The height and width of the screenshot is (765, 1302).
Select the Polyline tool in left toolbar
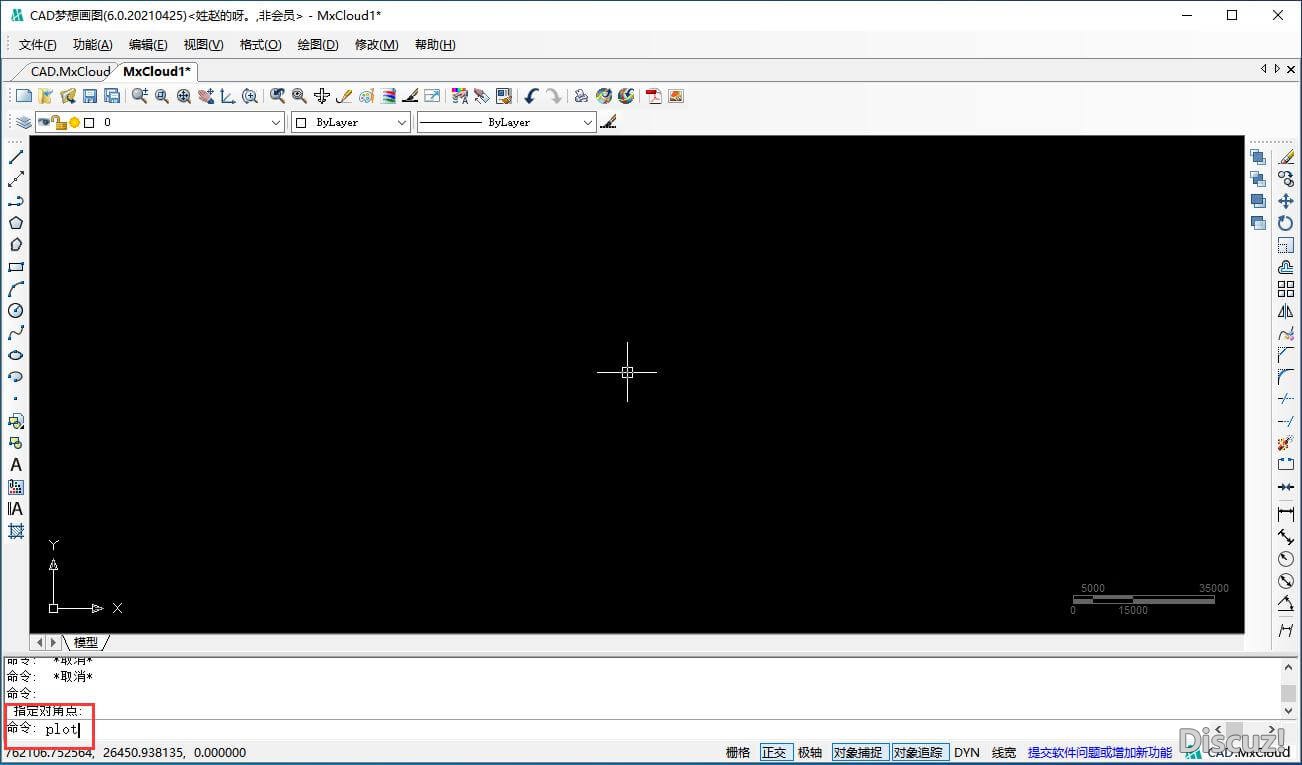[x=16, y=201]
